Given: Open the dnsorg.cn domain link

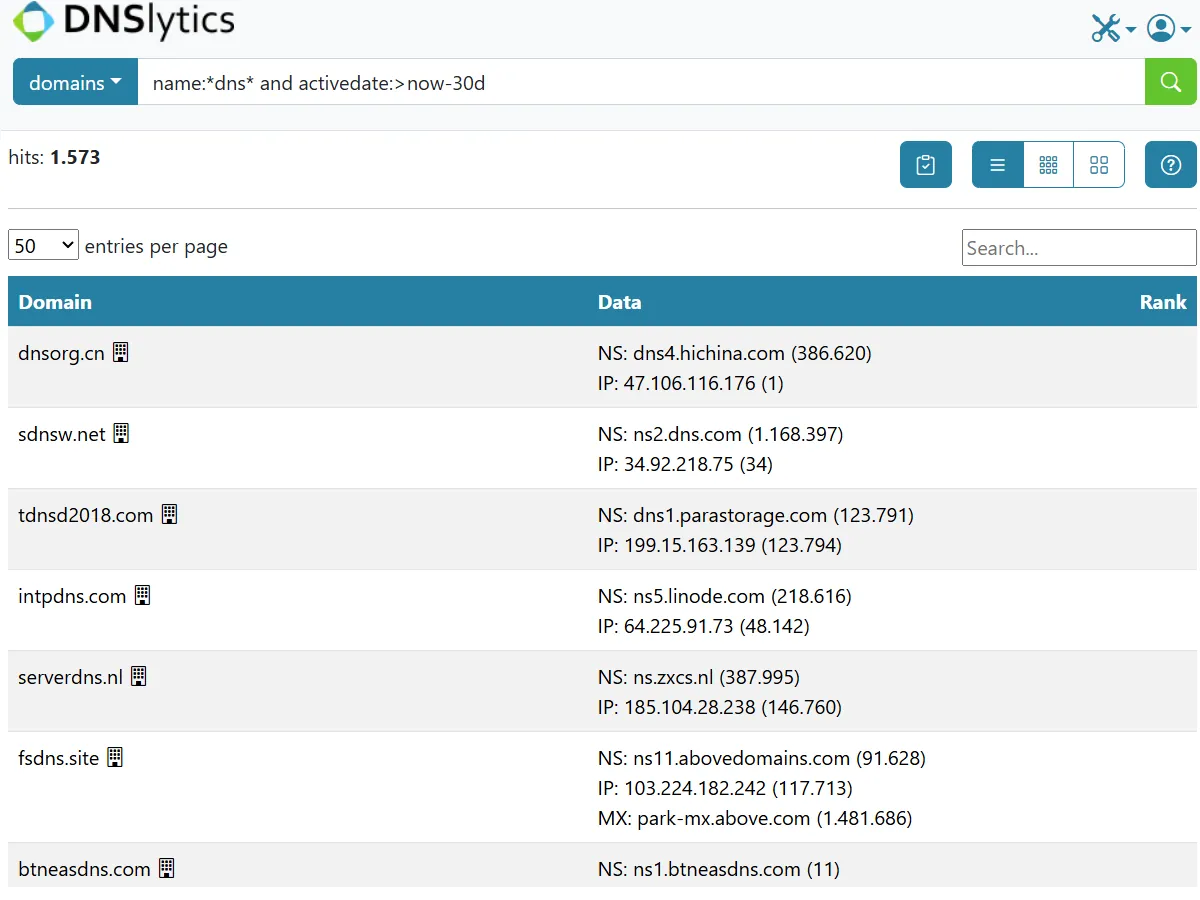Looking at the screenshot, I should pyautogui.click(x=61, y=353).
